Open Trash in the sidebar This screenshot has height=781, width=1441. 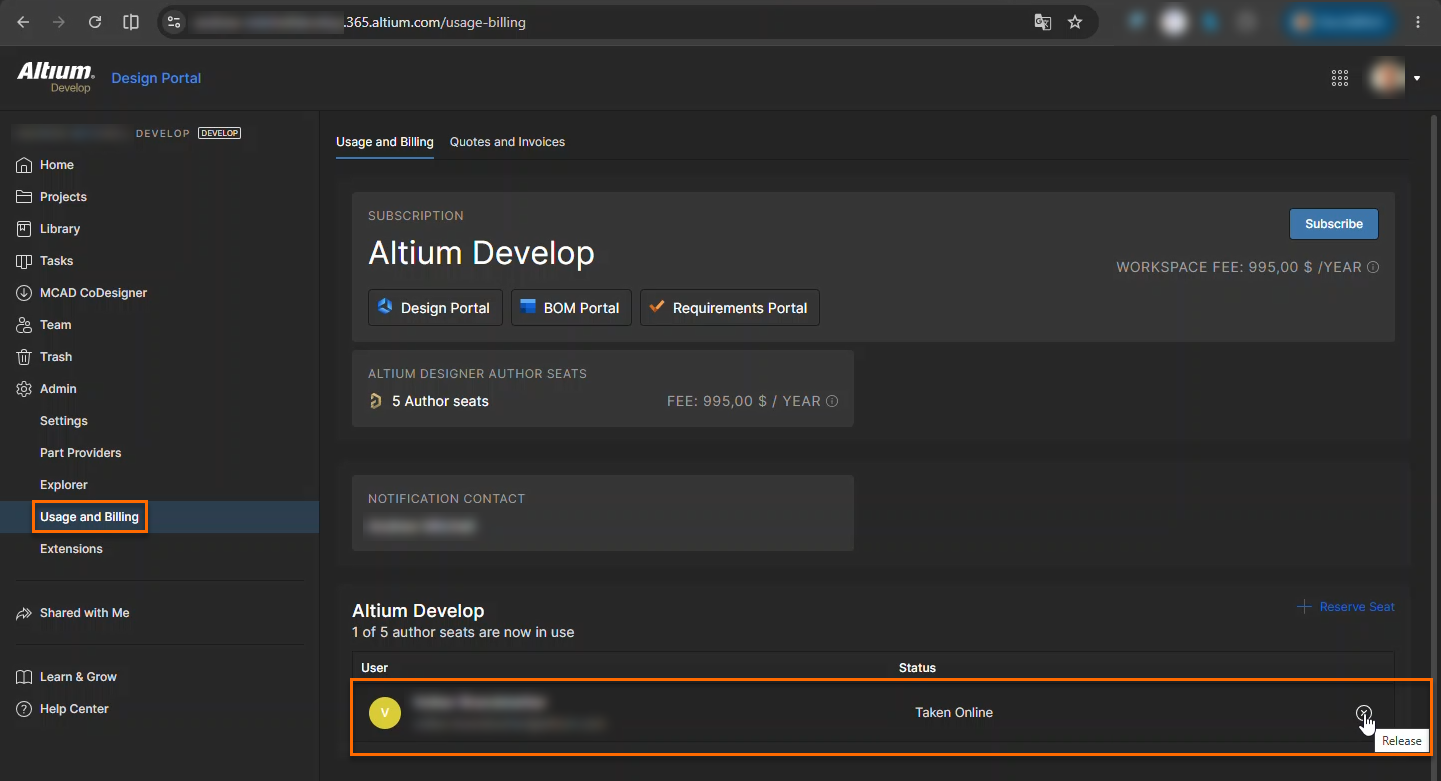tap(56, 357)
